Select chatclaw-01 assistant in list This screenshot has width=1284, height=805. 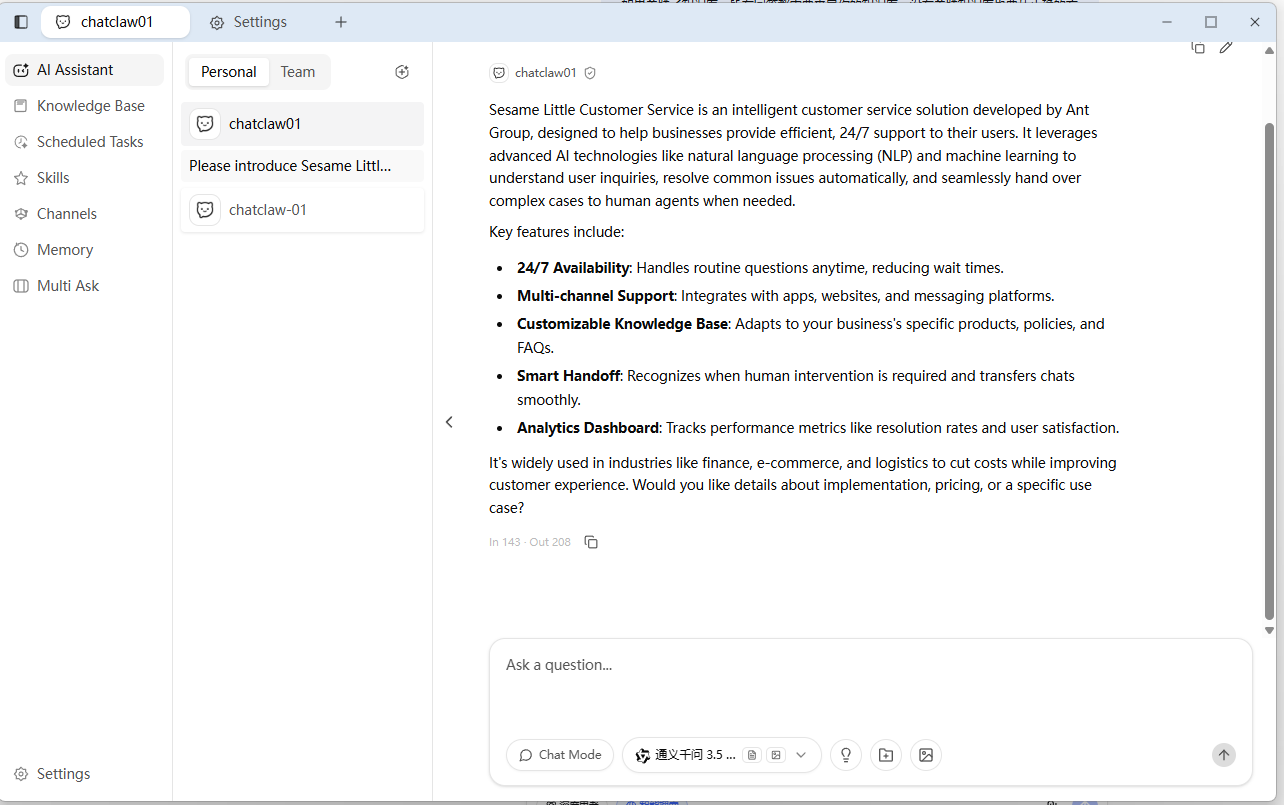point(302,210)
